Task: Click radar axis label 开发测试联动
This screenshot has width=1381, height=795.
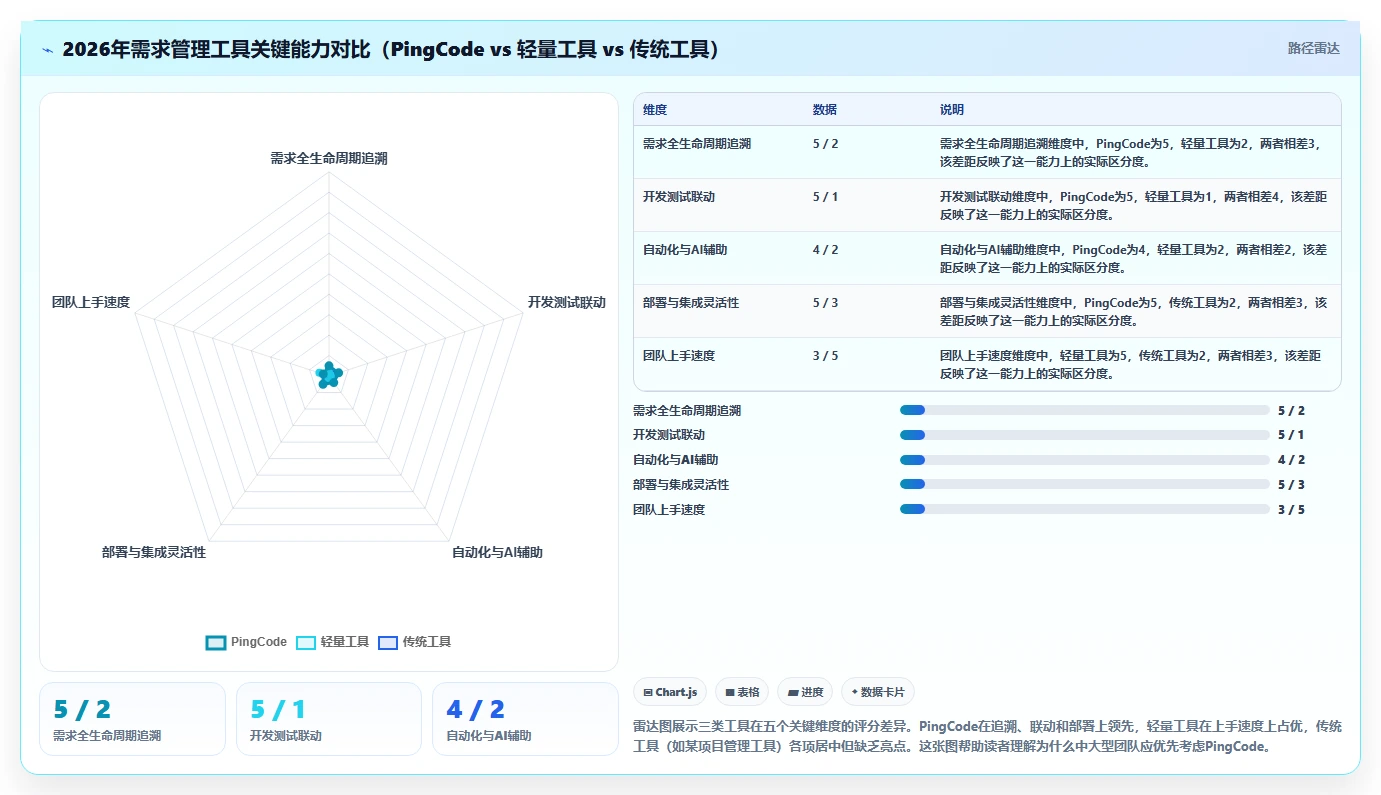Action: (566, 302)
